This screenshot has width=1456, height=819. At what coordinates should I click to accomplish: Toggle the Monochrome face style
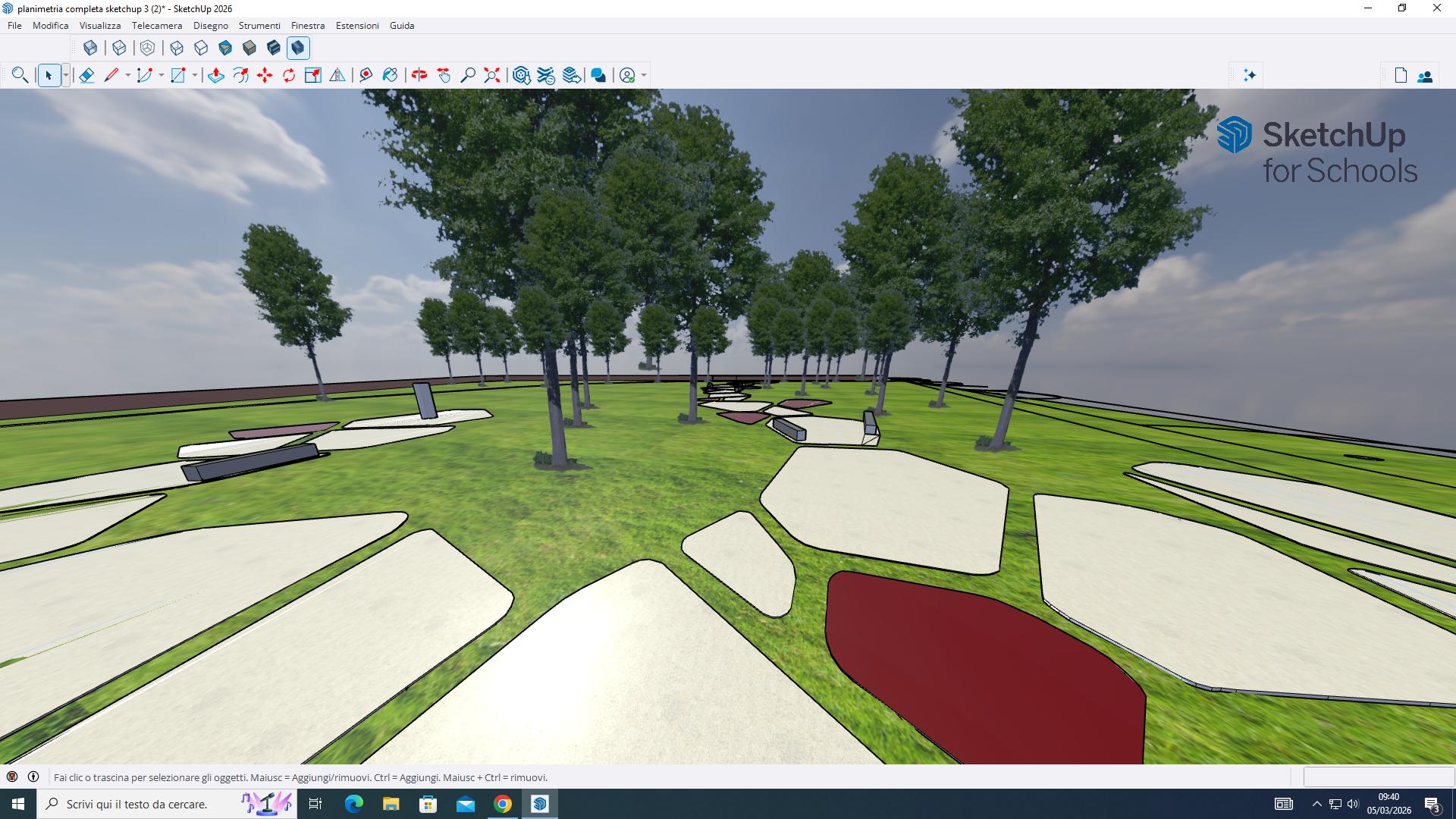tap(274, 48)
